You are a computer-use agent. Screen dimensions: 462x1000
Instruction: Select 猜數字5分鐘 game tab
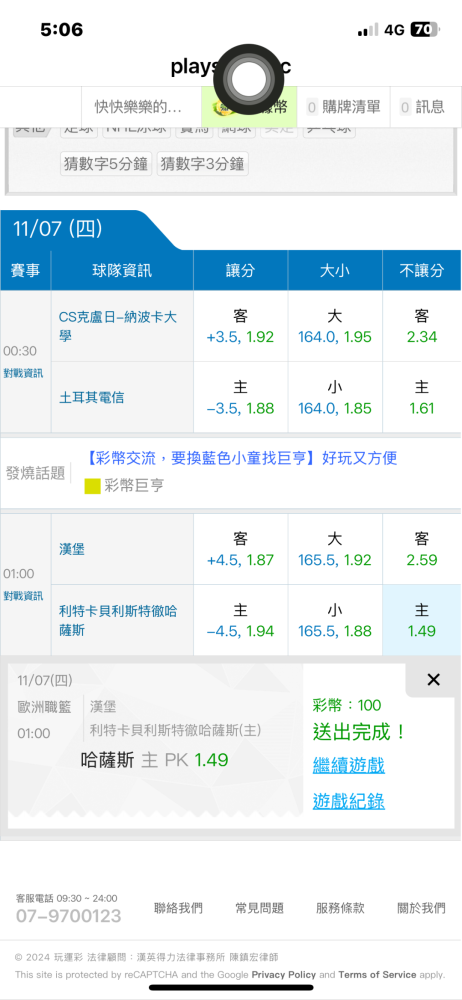pyautogui.click(x=107, y=164)
